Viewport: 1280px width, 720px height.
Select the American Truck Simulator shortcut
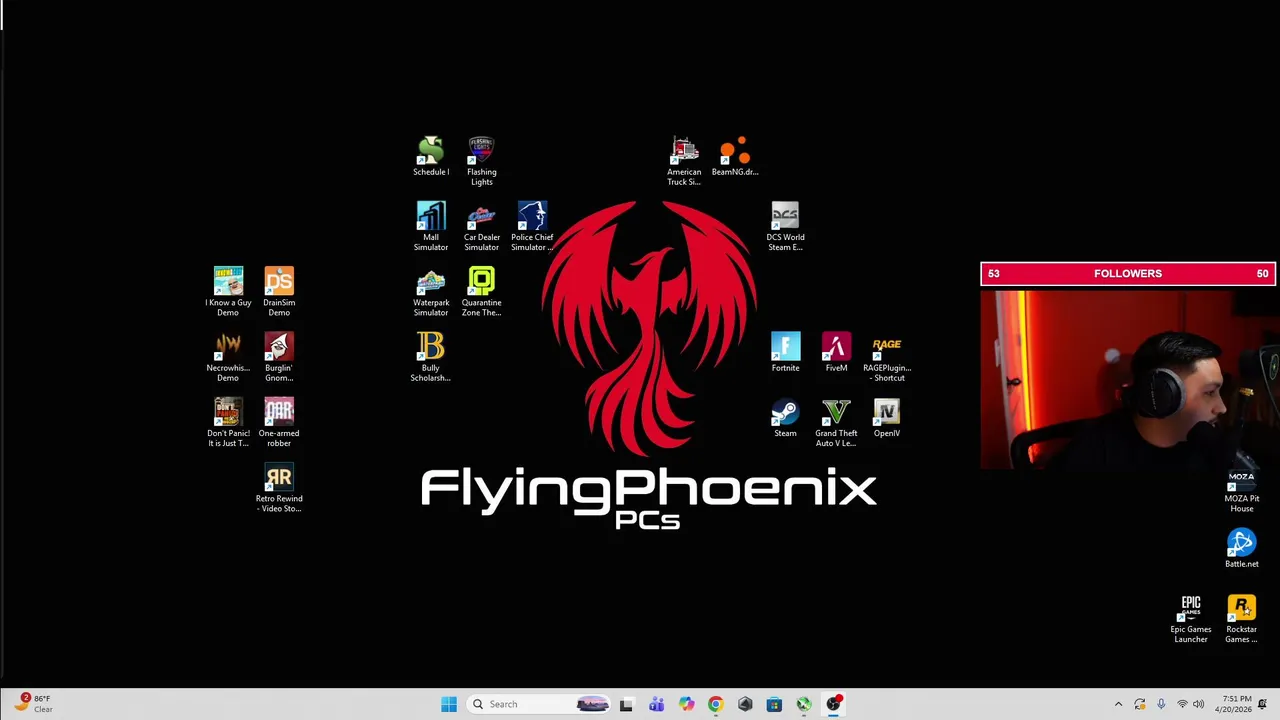(684, 161)
